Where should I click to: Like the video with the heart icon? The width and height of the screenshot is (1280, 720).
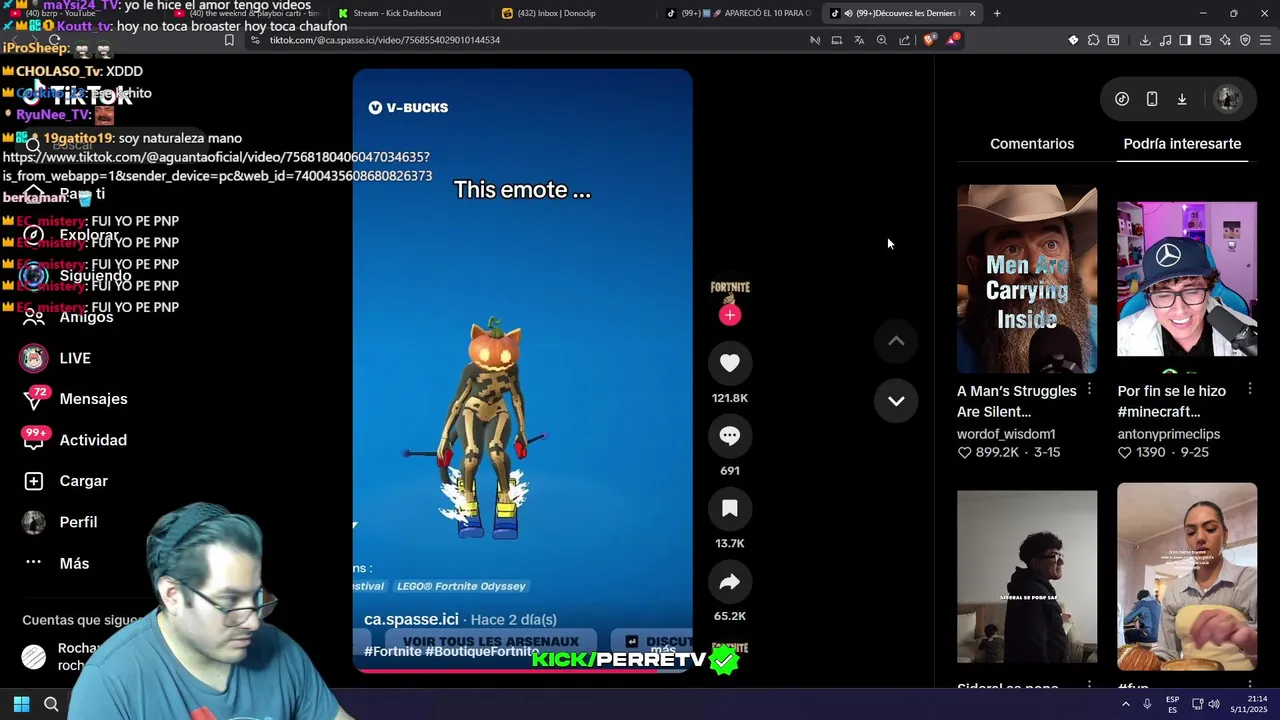(x=730, y=363)
